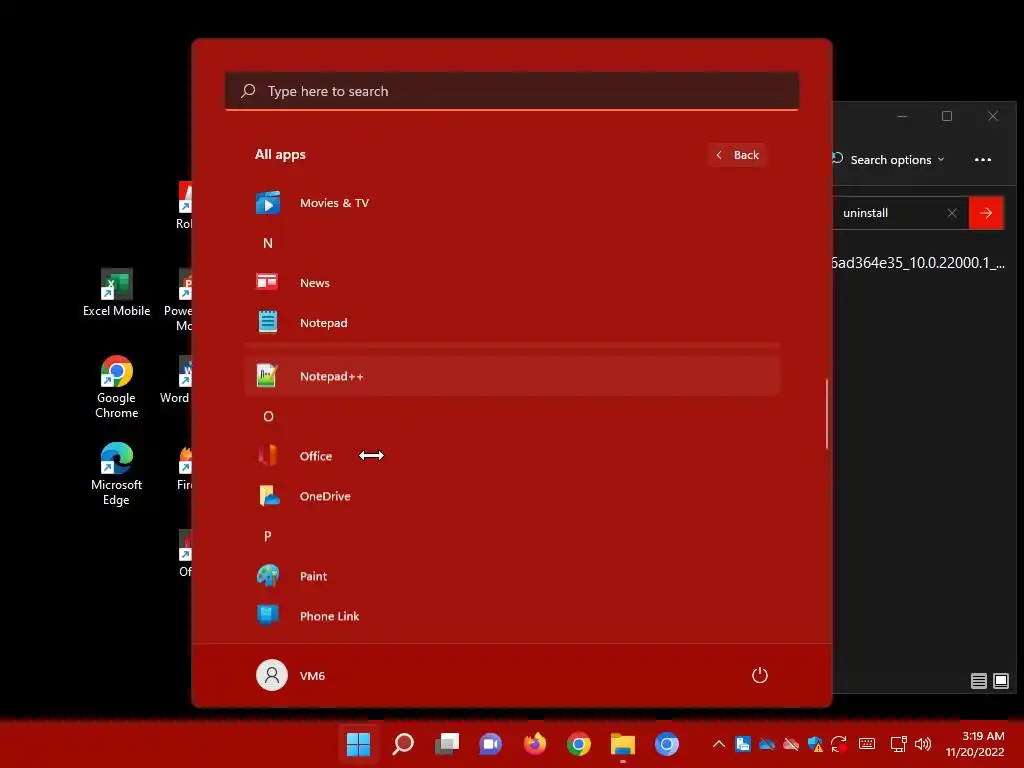1024x768 pixels.
Task: Switch File Explorer to details view icon
Action: coord(978,681)
